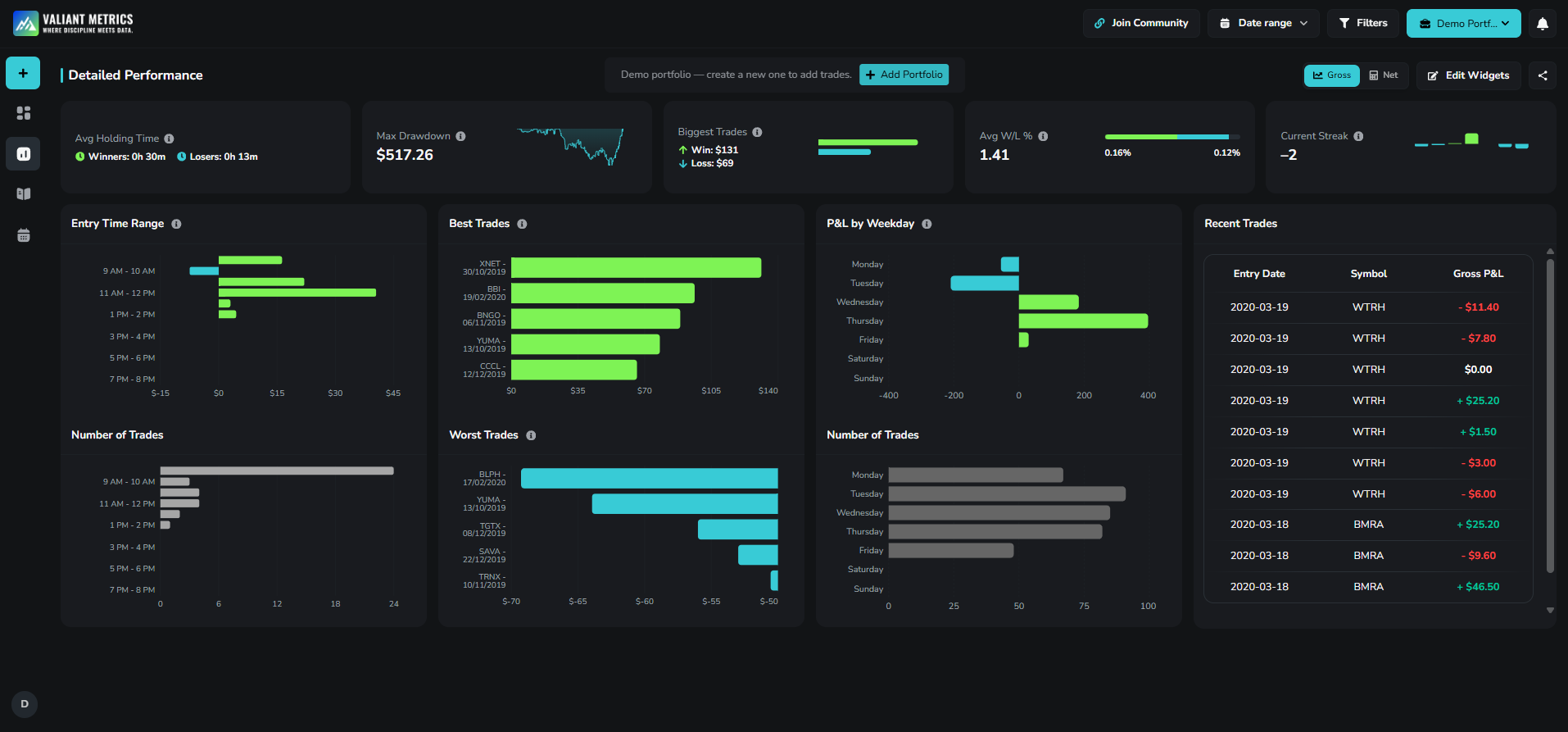Click info icon next to Worst Trades
The image size is (1568, 732).
click(x=531, y=435)
